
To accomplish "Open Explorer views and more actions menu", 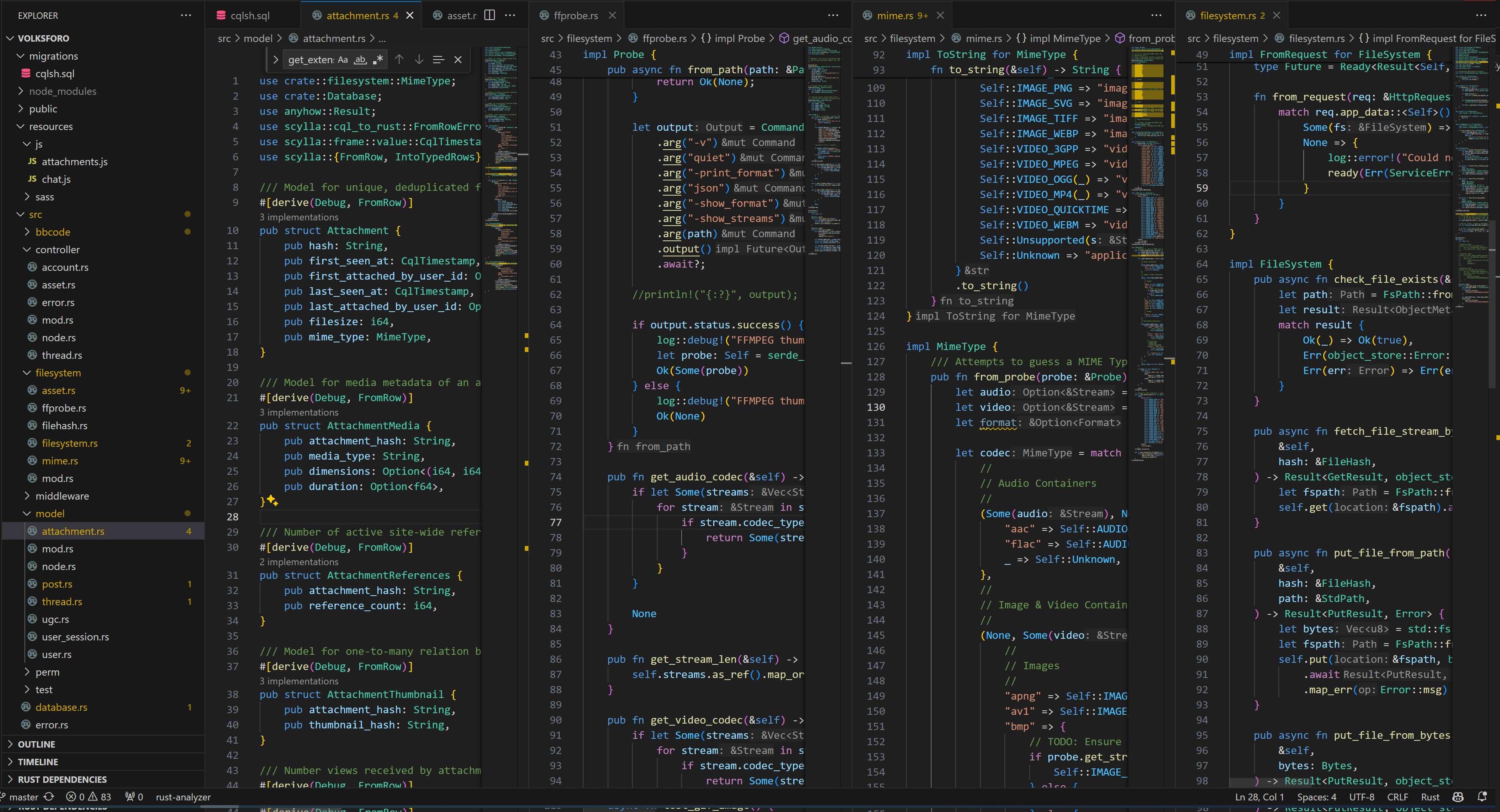I will pos(186,15).
